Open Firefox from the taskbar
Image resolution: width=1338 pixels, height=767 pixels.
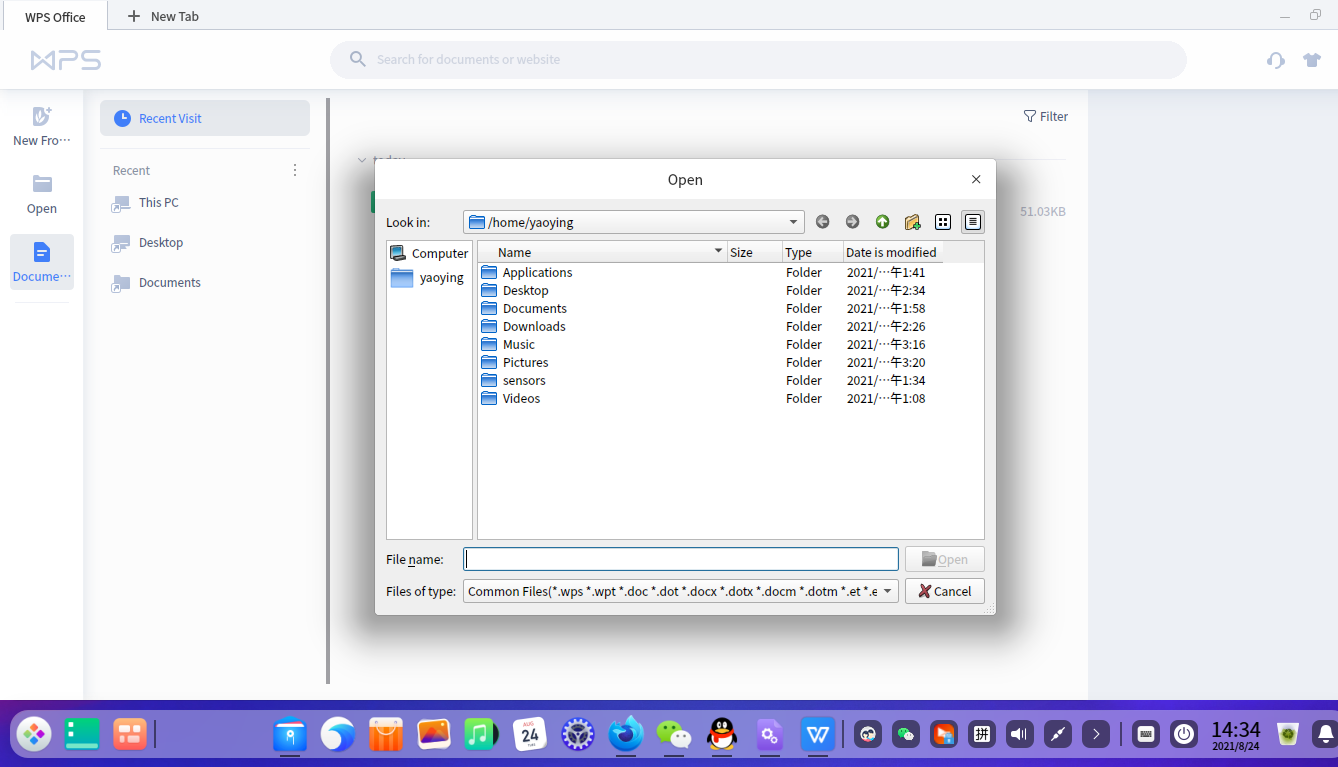tap(626, 735)
